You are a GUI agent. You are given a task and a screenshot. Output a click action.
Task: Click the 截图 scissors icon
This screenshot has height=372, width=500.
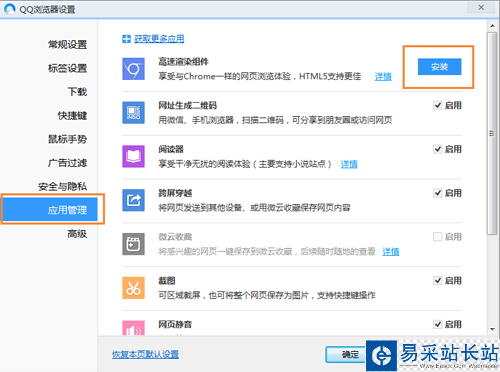[133, 288]
